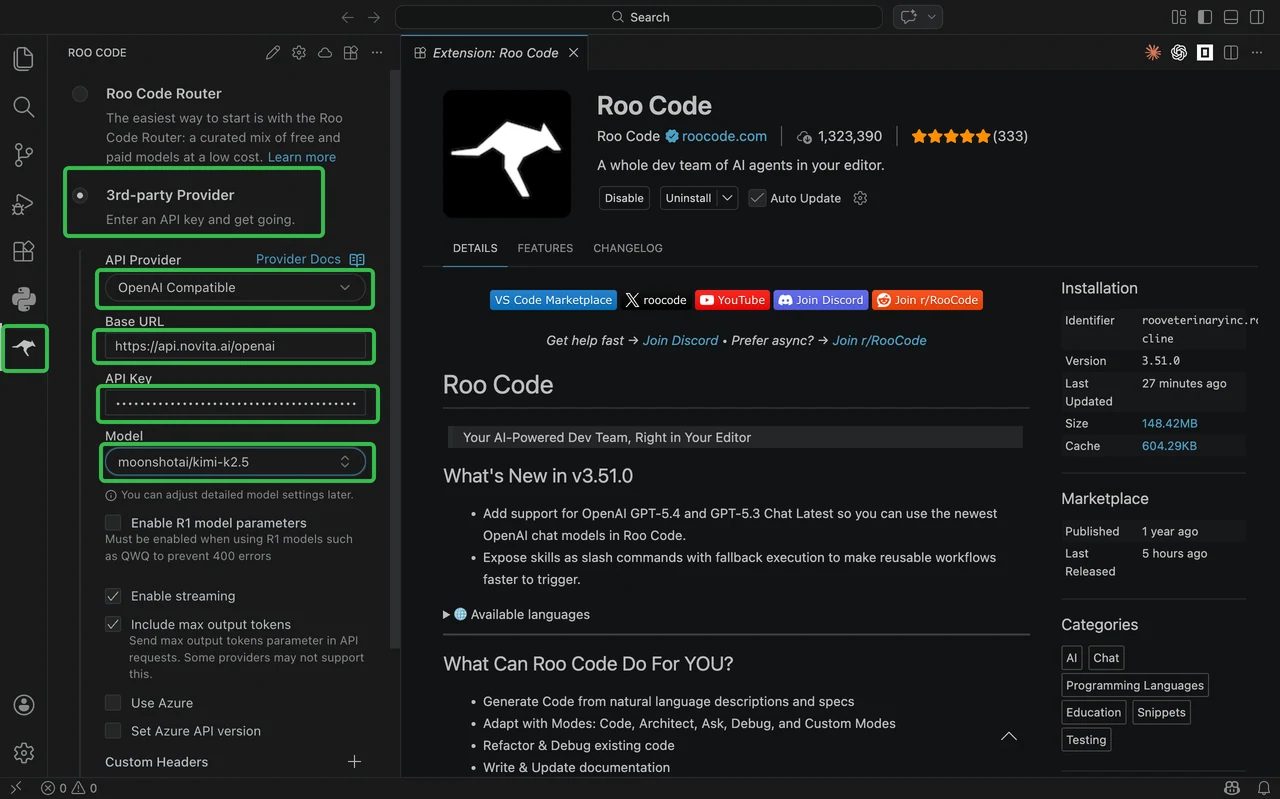Toggle bottom panel layout icon
The height and width of the screenshot is (799, 1280).
1231,17
